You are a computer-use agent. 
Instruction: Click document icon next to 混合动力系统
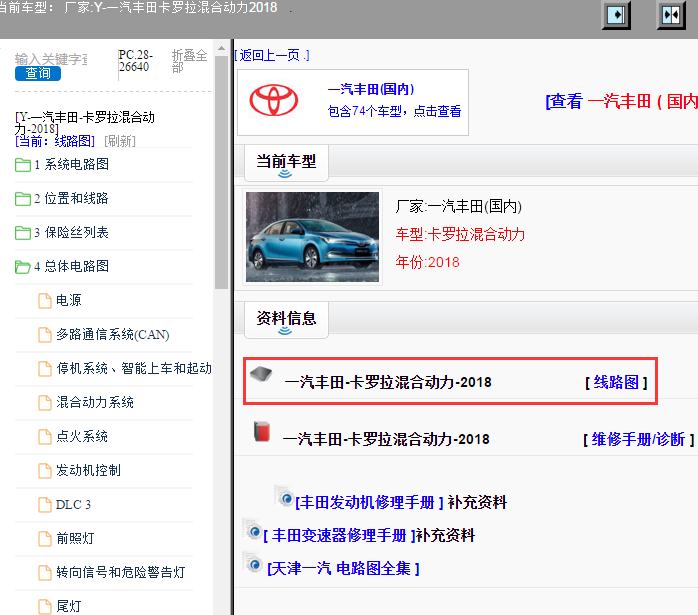pyautogui.click(x=45, y=403)
